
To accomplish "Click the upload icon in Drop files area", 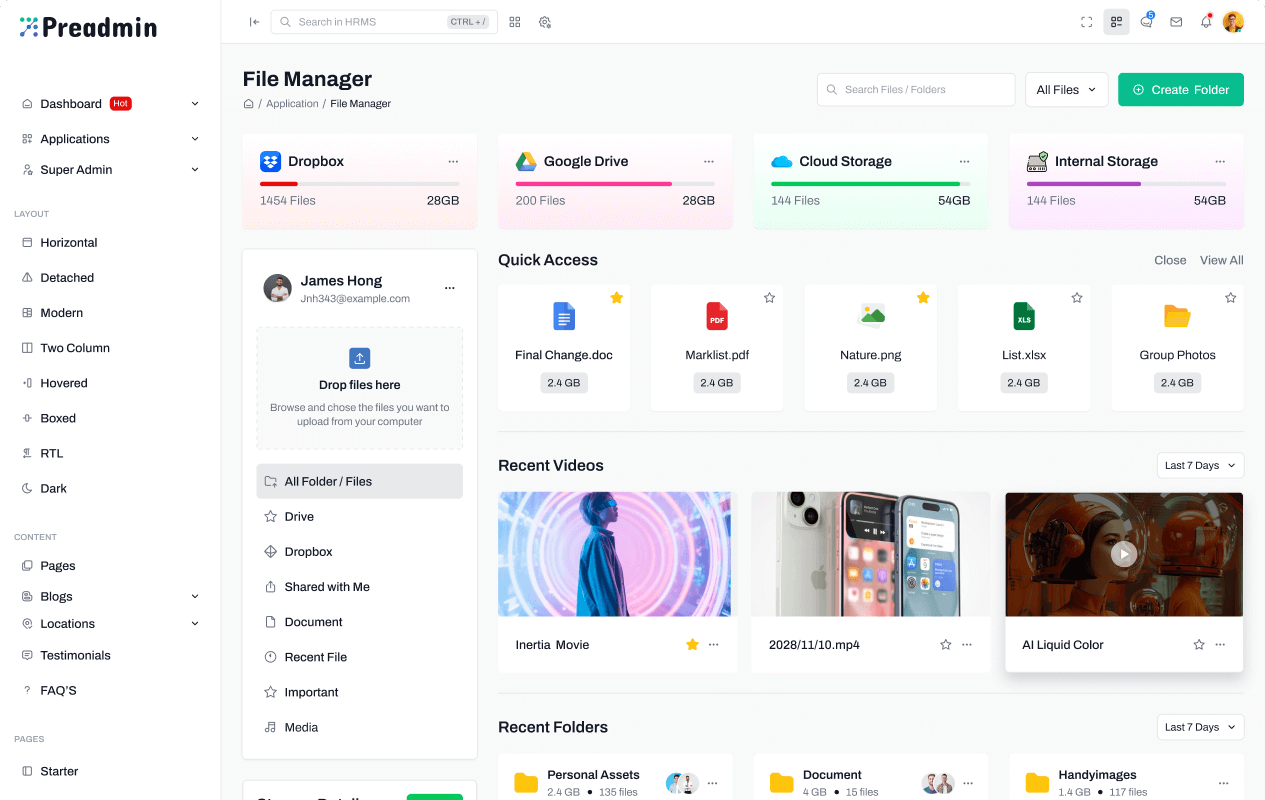I will click(359, 357).
